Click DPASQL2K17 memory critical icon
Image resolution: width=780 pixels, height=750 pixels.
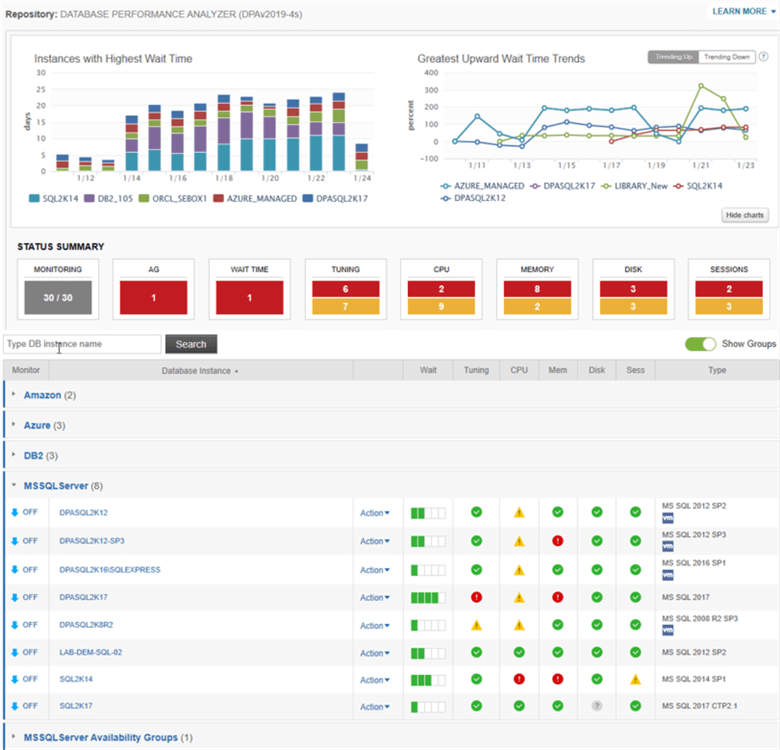pos(558,597)
